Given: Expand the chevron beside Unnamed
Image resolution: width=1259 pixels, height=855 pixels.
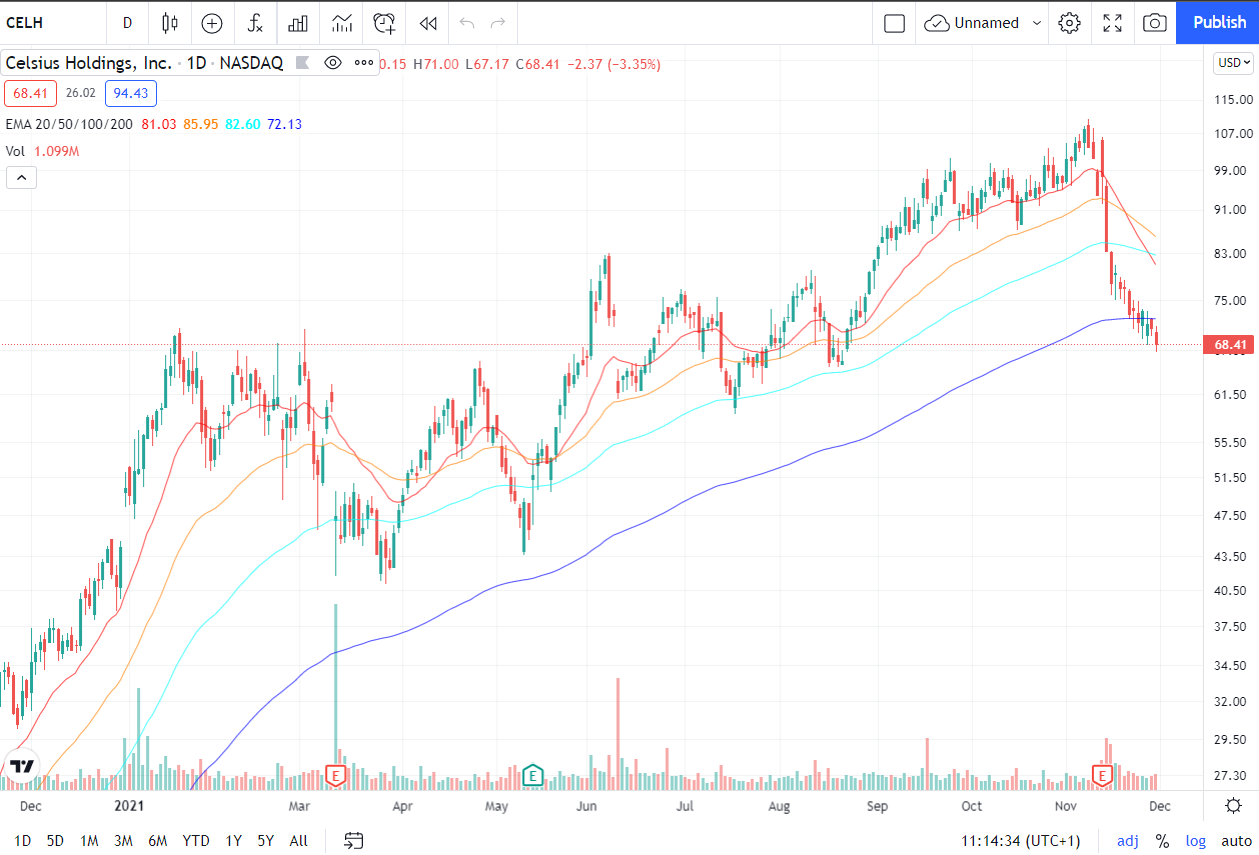Looking at the screenshot, I should 1036,22.
